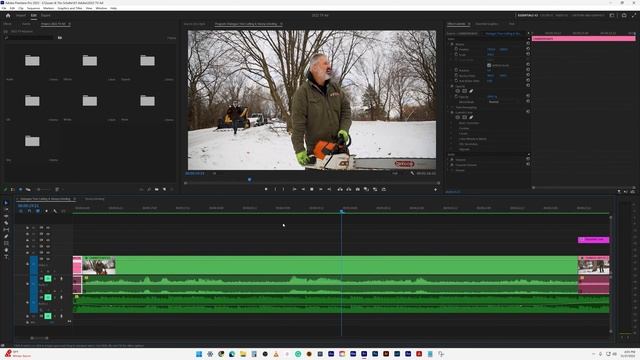This screenshot has width=640, height=360.
Task: Click the Program monitor playhead marker
Action: pos(249,180)
